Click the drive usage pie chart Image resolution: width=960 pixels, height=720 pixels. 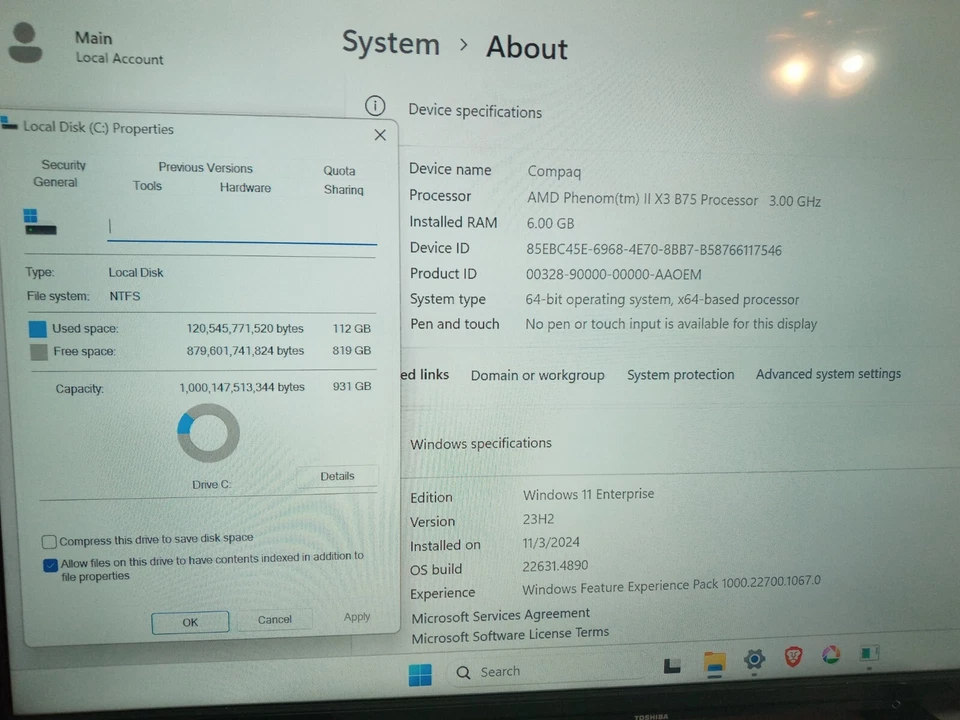pyautogui.click(x=208, y=432)
